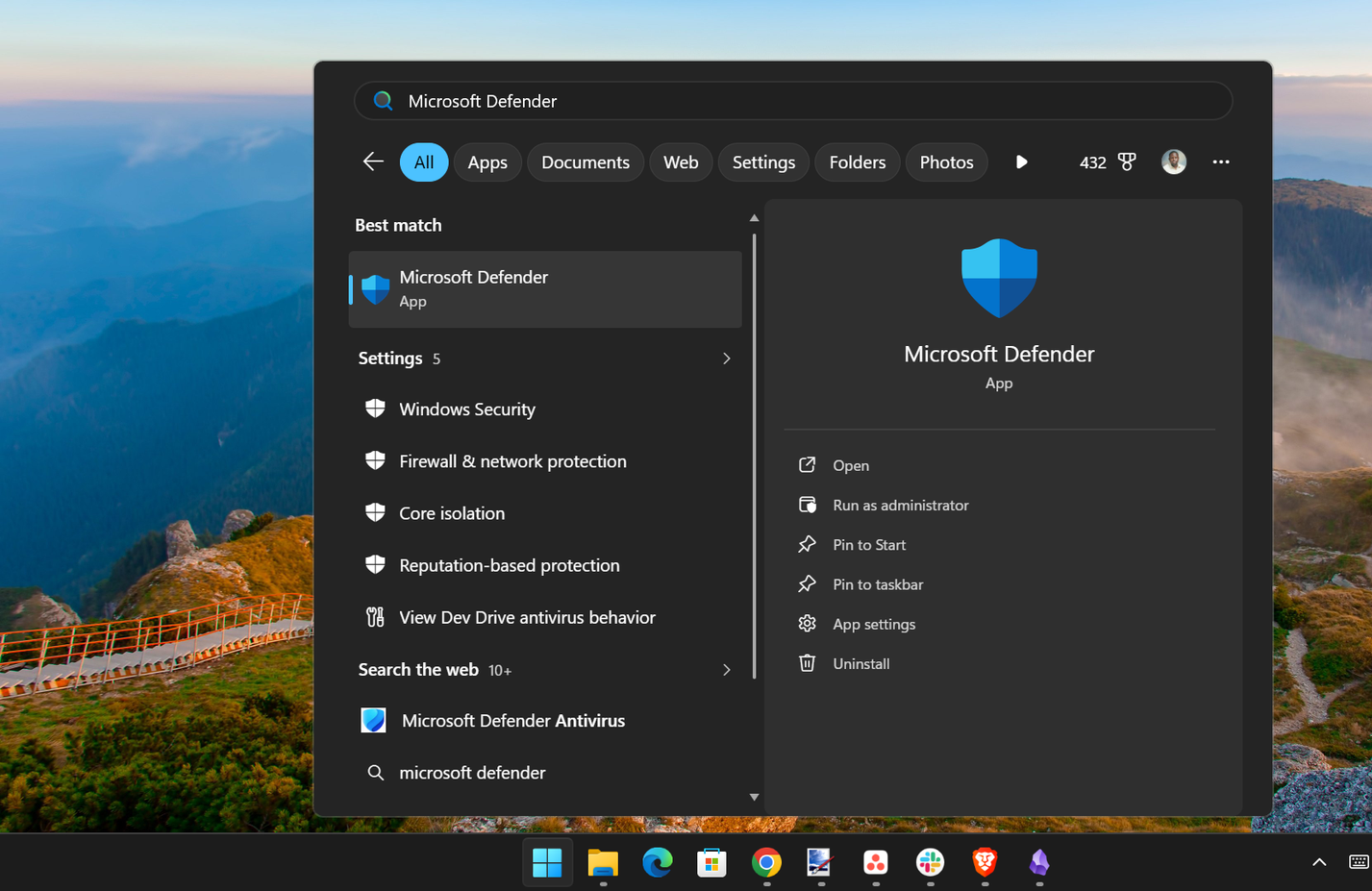Choose Pin to taskbar

878,584
